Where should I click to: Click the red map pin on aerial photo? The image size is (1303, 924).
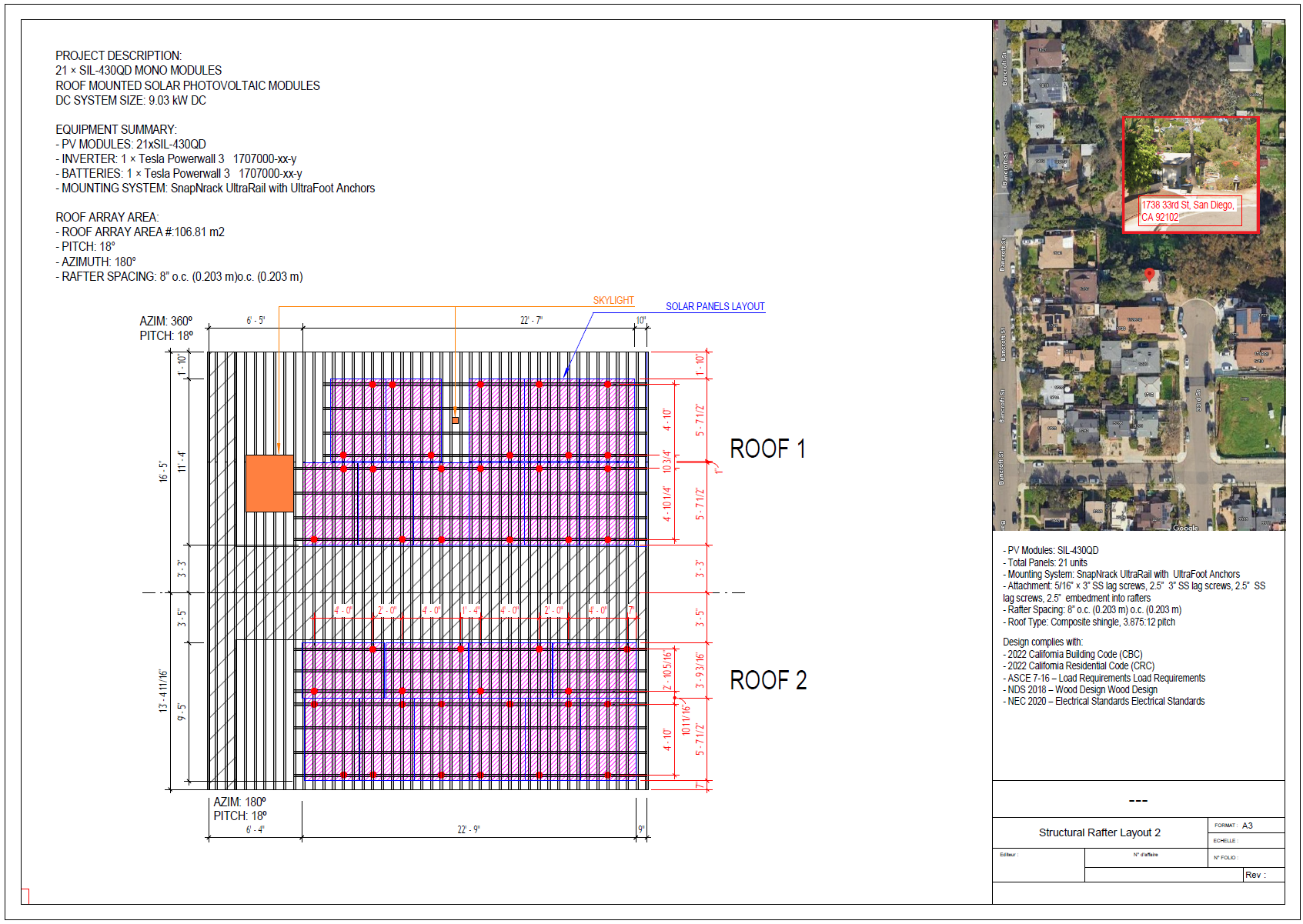tap(1149, 274)
